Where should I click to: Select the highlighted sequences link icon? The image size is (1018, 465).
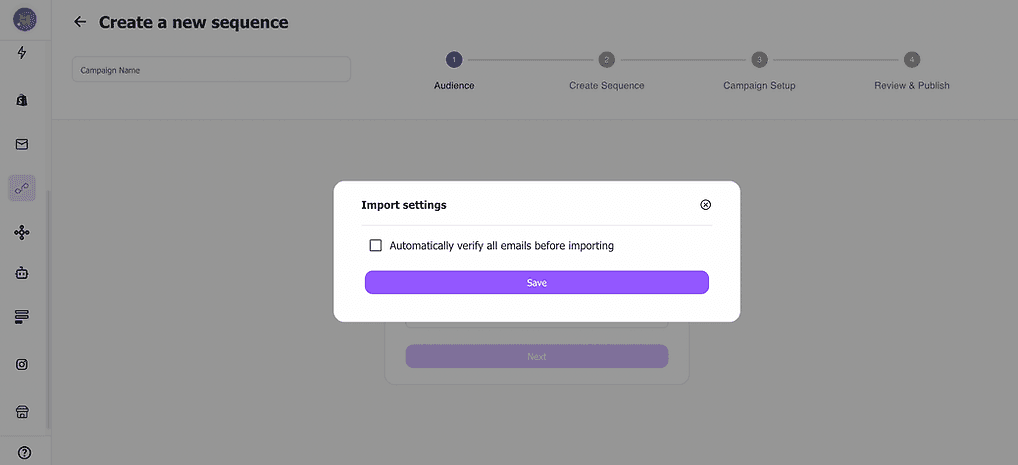click(x=22, y=188)
